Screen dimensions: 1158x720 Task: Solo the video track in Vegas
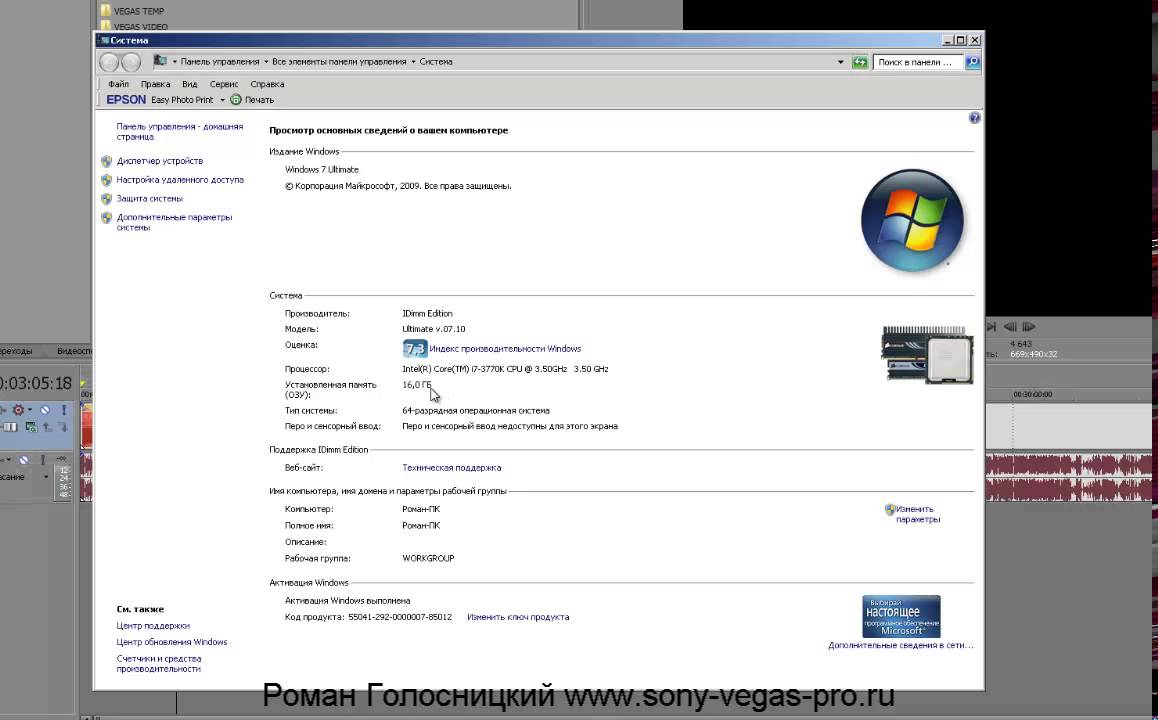pyautogui.click(x=64, y=410)
